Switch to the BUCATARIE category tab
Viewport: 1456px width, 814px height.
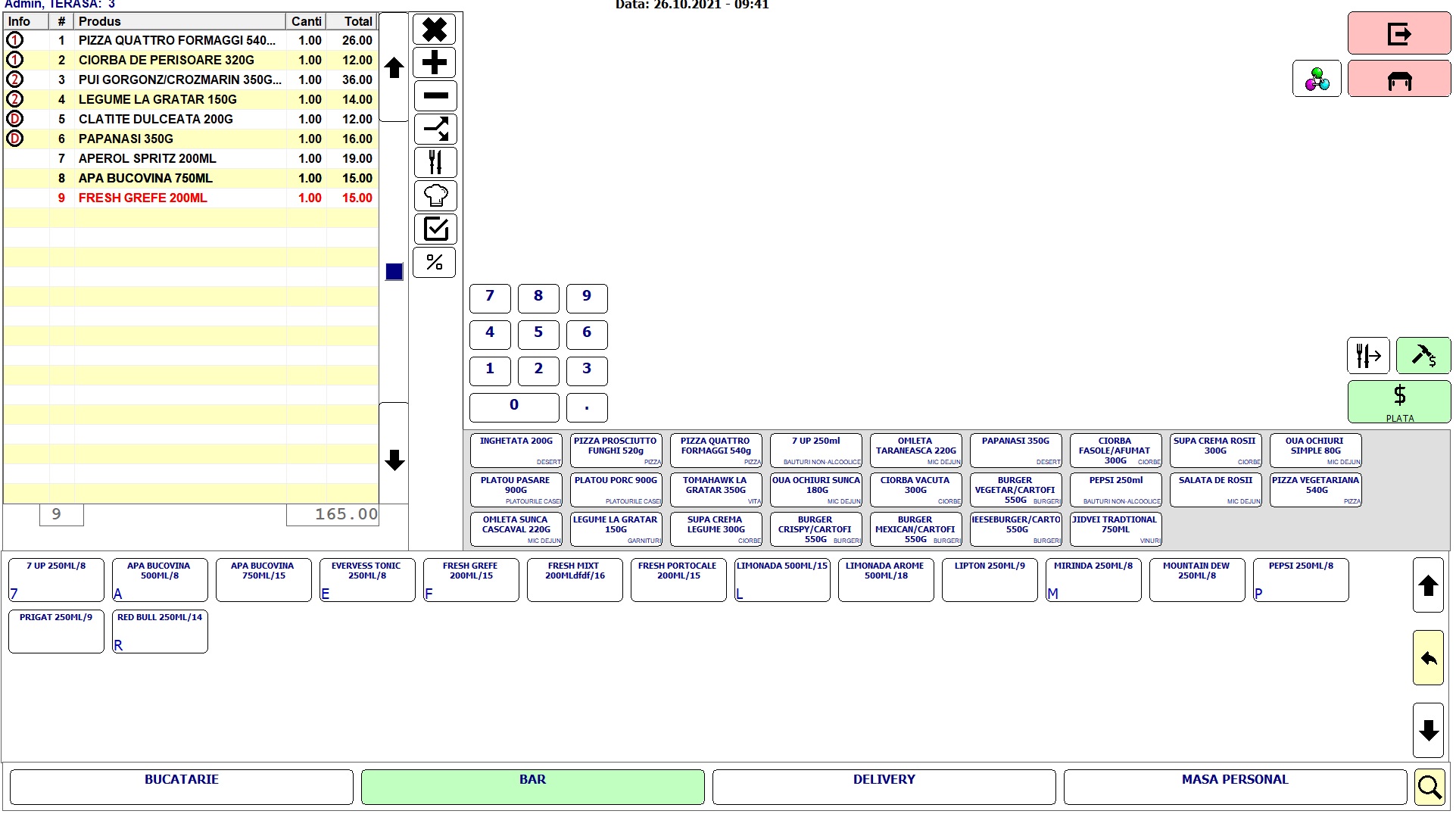181,786
